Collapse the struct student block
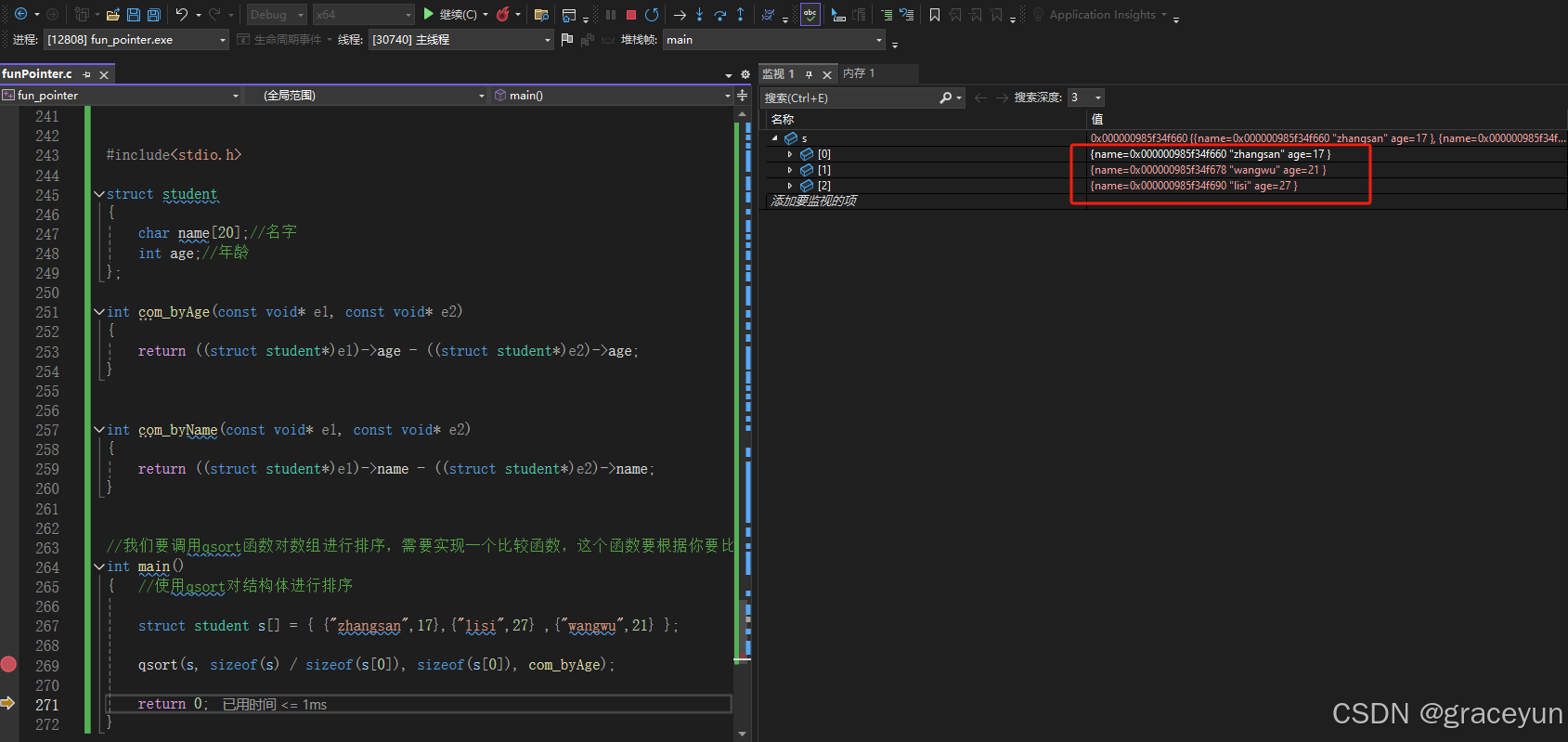 99,194
